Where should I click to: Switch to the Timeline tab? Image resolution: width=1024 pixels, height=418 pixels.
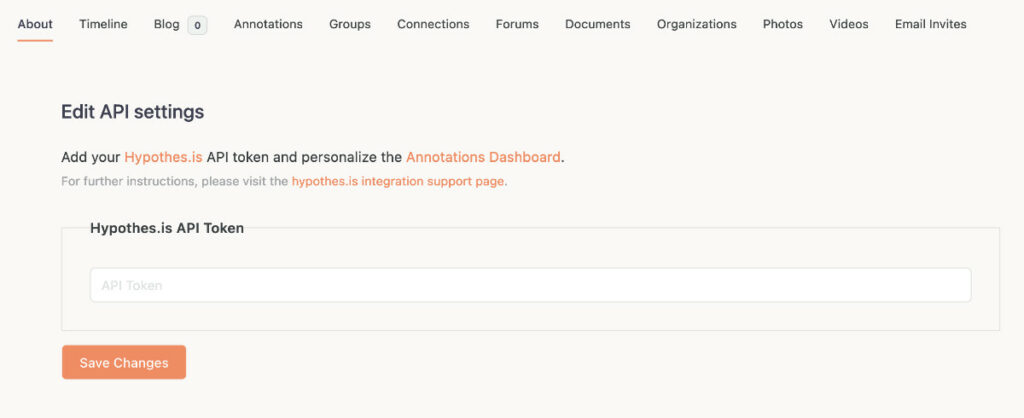pos(103,24)
